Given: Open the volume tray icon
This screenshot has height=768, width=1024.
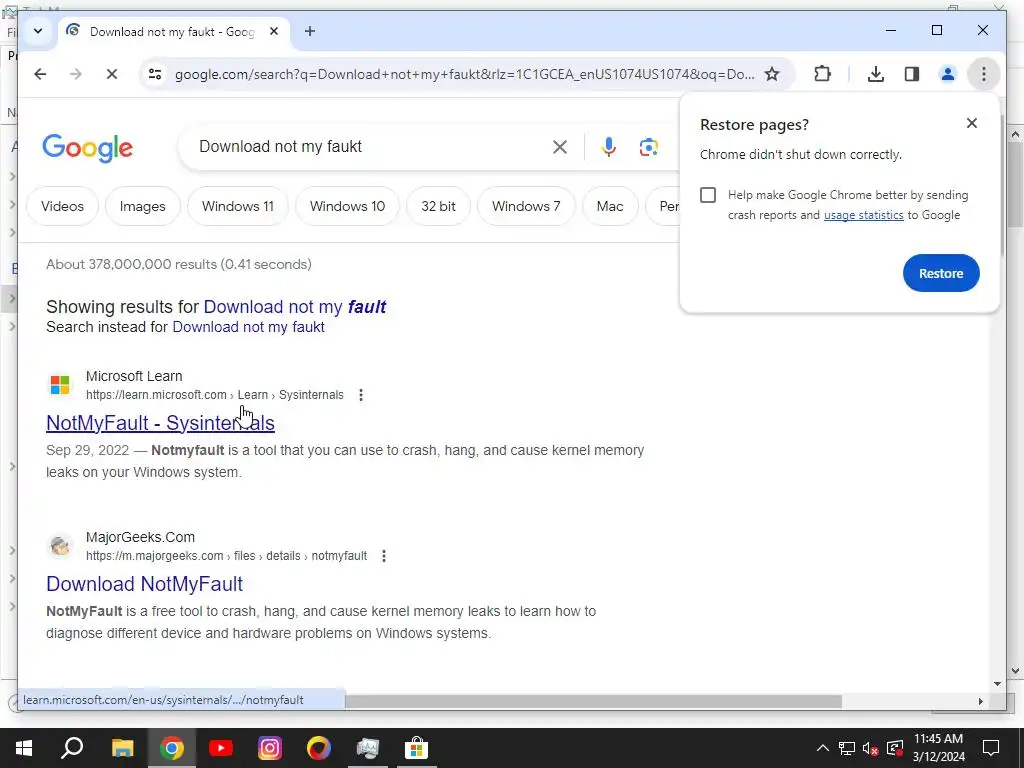Looking at the screenshot, I should tap(870, 748).
